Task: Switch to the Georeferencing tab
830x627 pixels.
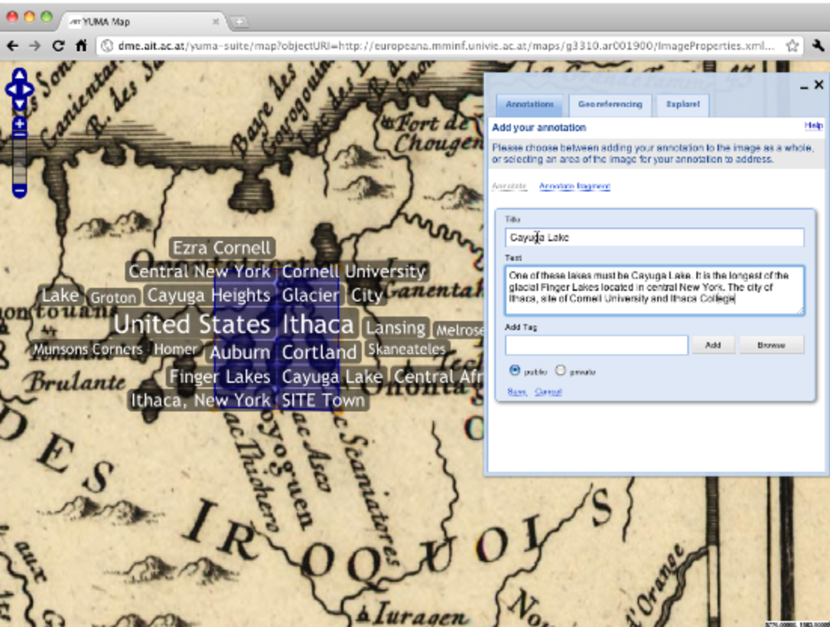Action: [610, 104]
